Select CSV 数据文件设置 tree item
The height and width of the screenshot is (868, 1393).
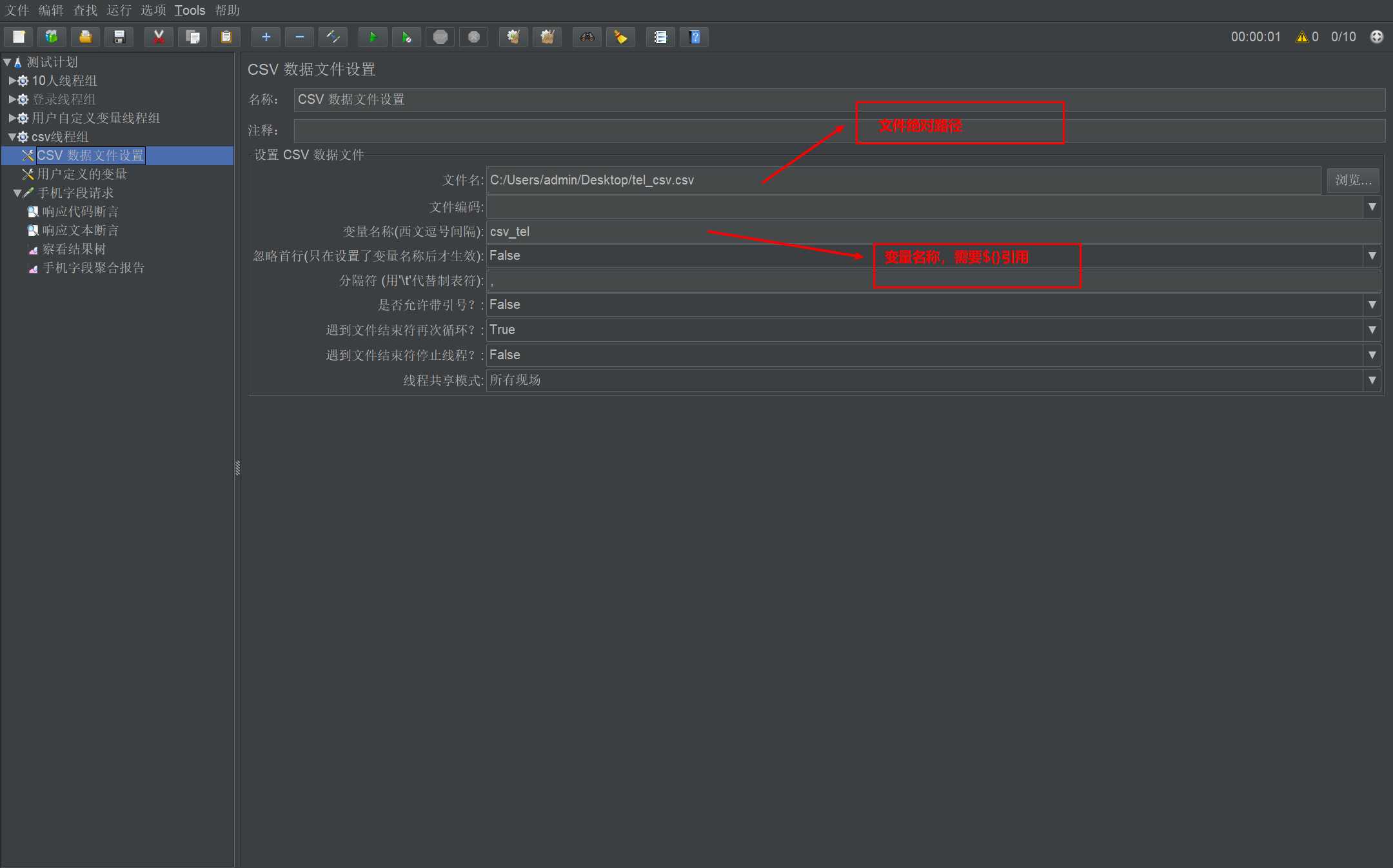point(90,155)
